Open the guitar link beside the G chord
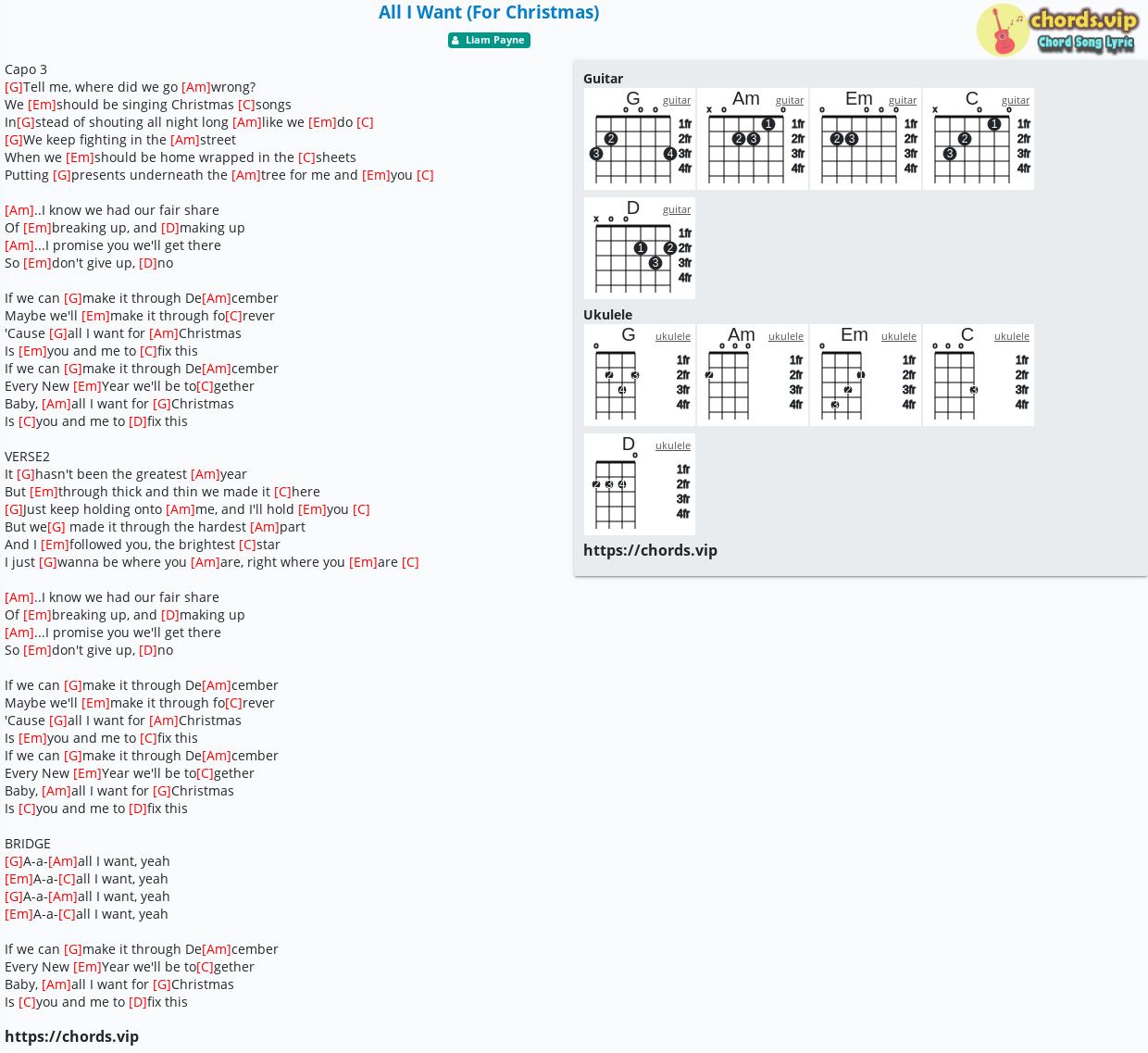The height and width of the screenshot is (1053, 1148). [x=677, y=100]
